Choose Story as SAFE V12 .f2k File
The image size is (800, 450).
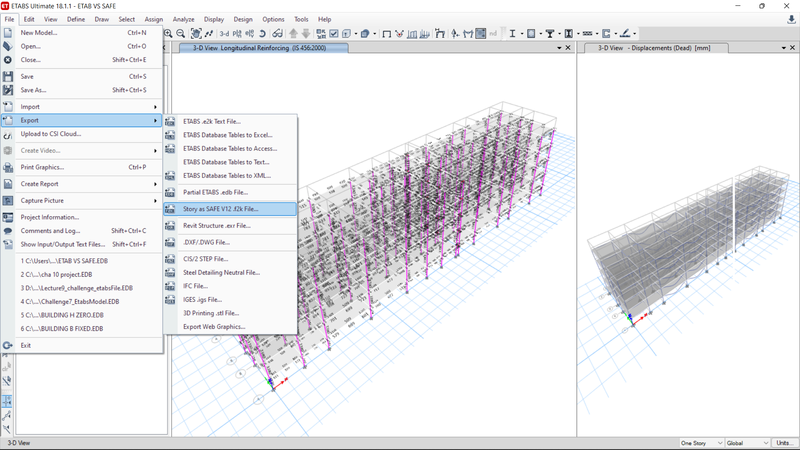230,209
